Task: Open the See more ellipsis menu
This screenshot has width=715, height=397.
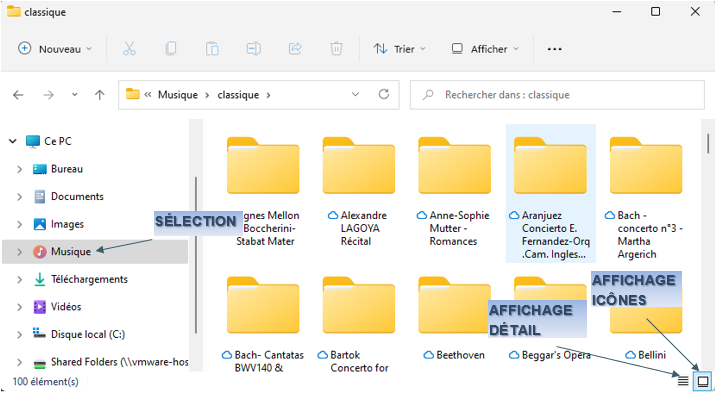Action: click(x=554, y=49)
